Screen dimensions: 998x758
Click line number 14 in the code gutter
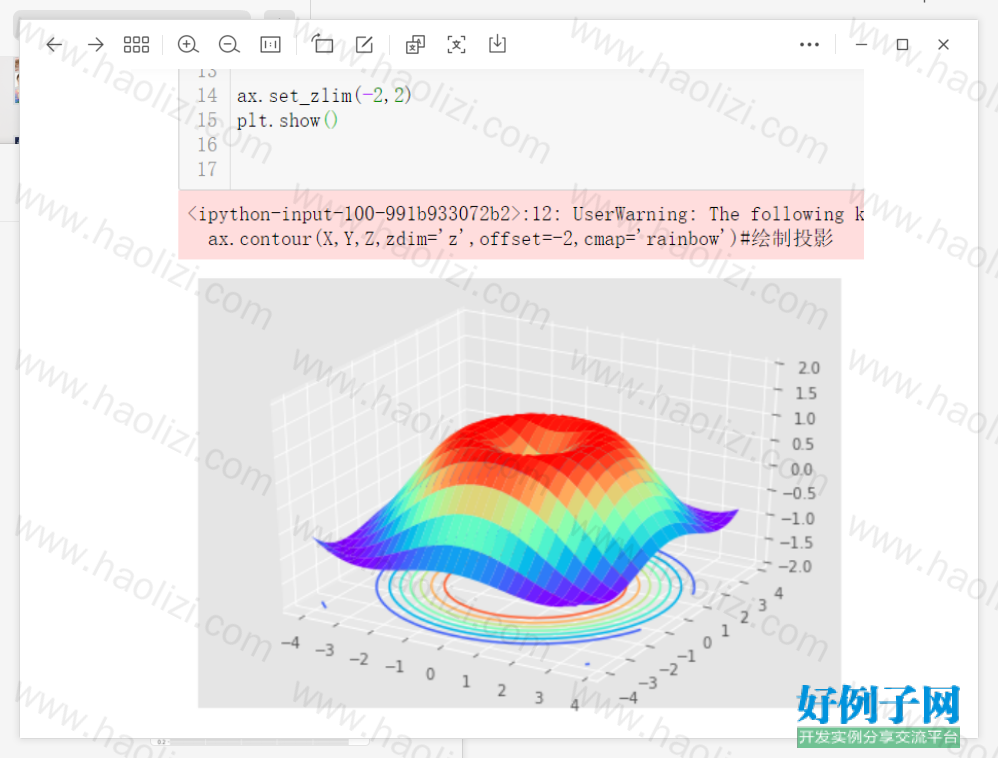click(207, 95)
